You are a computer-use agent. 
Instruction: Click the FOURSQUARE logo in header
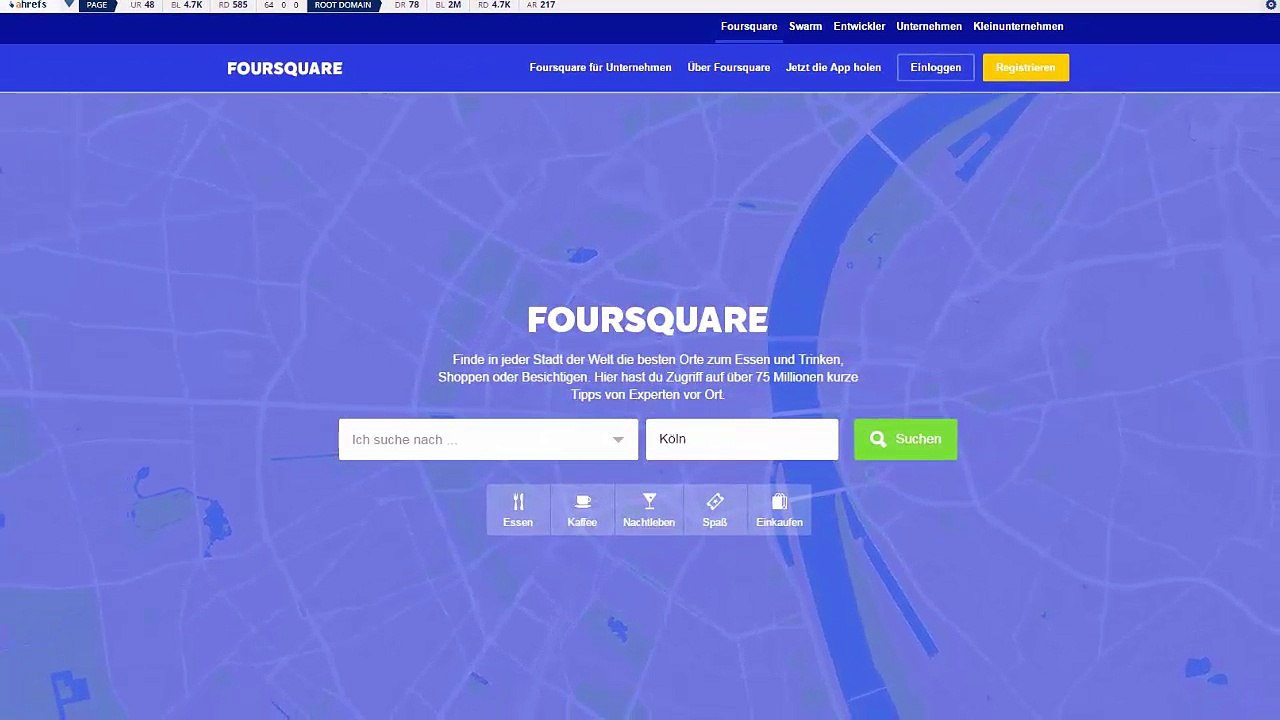pyautogui.click(x=285, y=68)
